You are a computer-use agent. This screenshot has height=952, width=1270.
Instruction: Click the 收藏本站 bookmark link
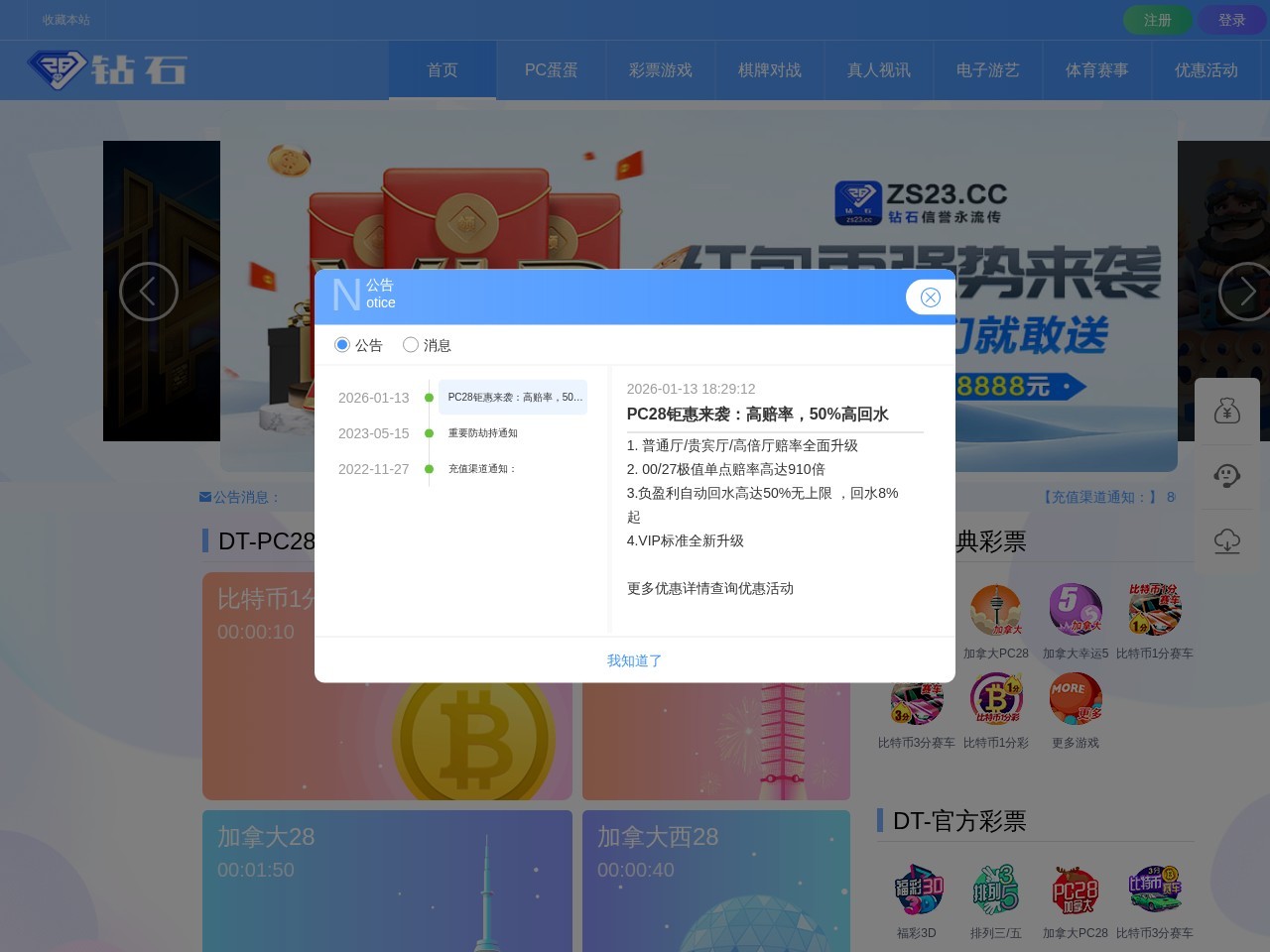66,20
